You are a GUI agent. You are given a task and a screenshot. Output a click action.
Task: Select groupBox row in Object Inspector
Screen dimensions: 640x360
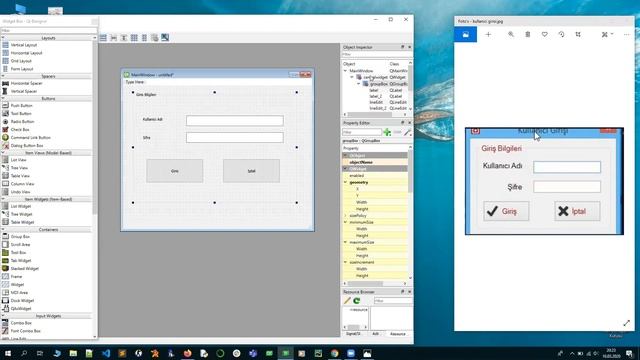coord(375,84)
